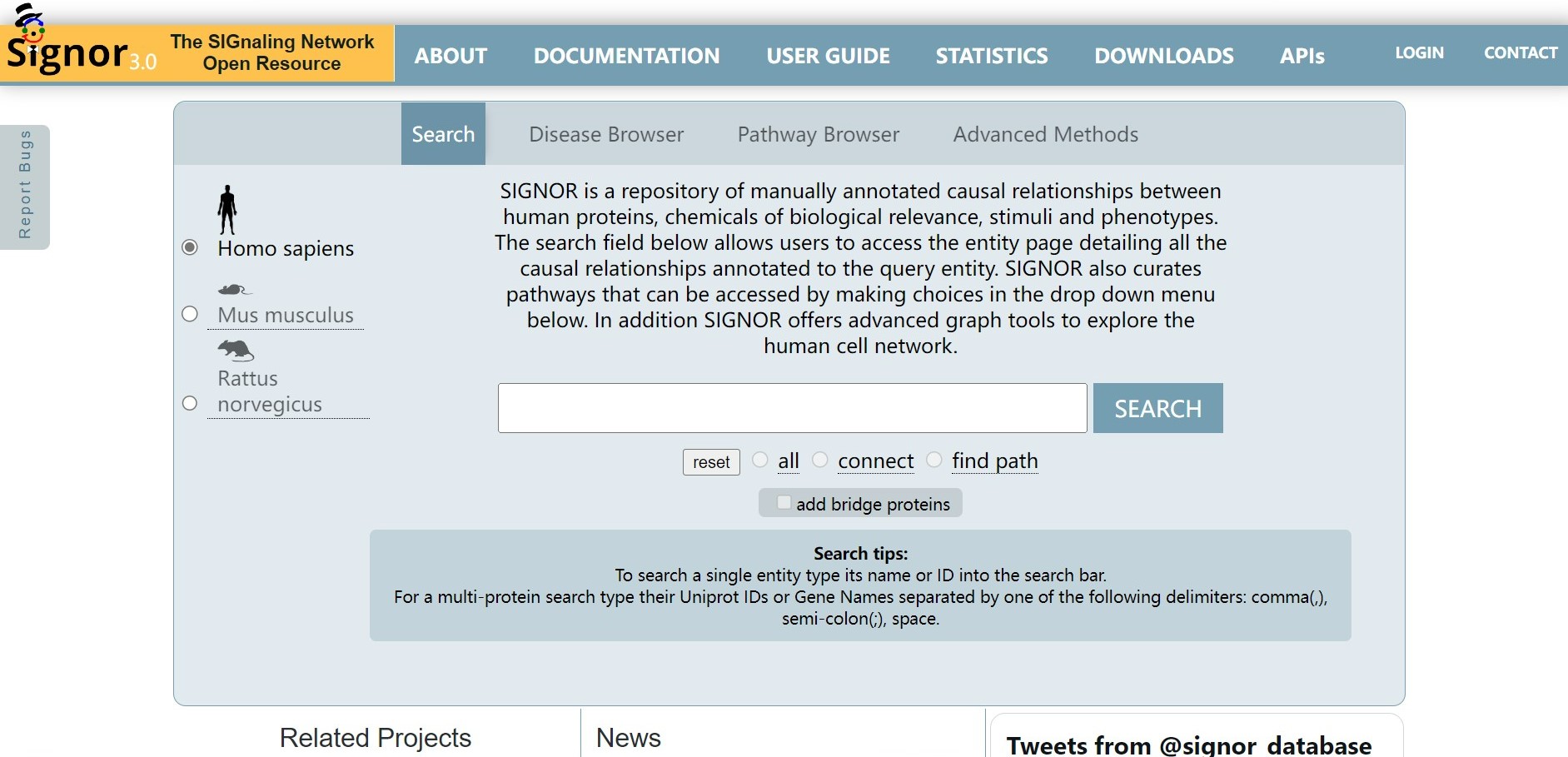Select the Rattus norvegicus radio button

190,403
